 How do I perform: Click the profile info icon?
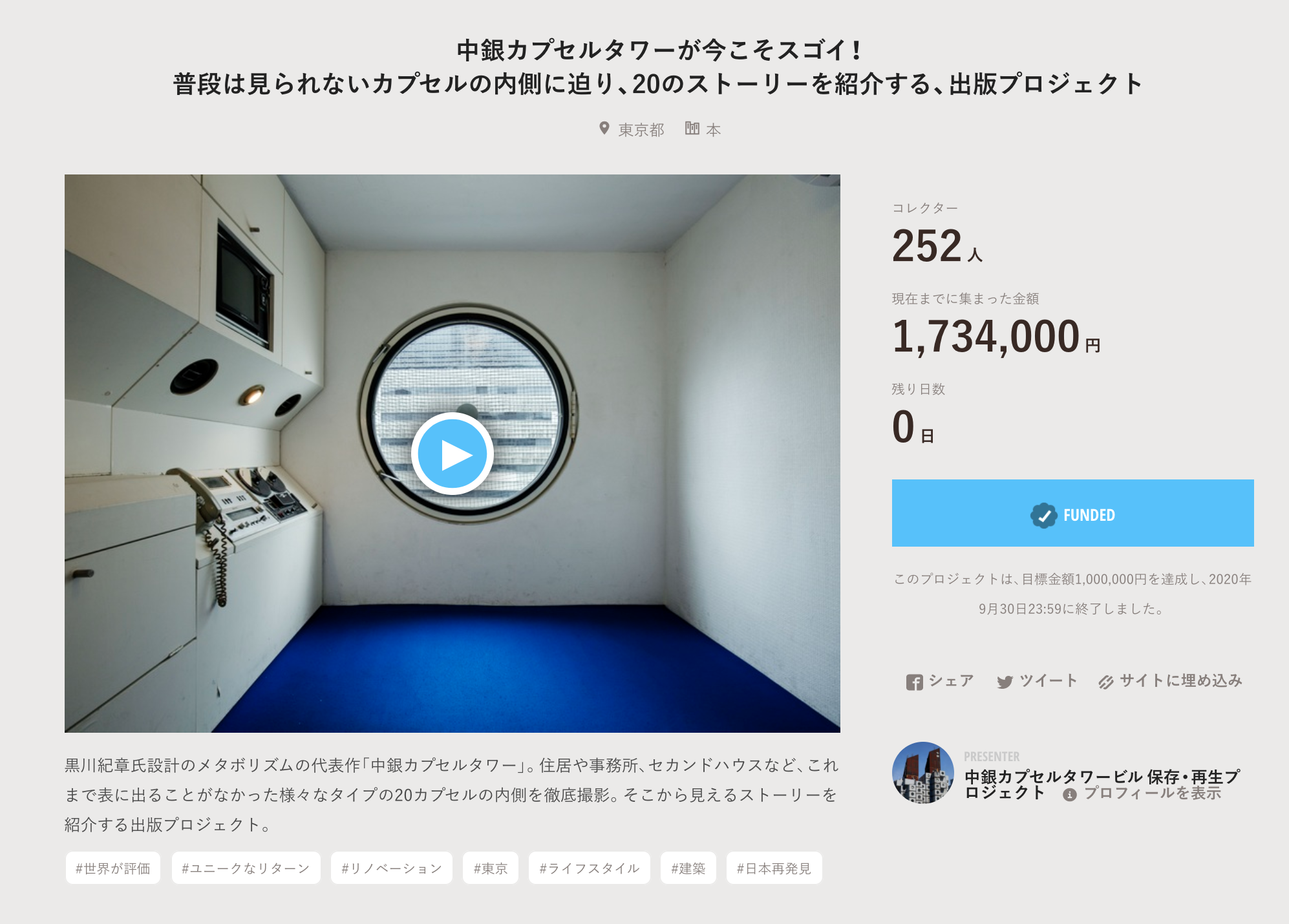pyautogui.click(x=1070, y=795)
